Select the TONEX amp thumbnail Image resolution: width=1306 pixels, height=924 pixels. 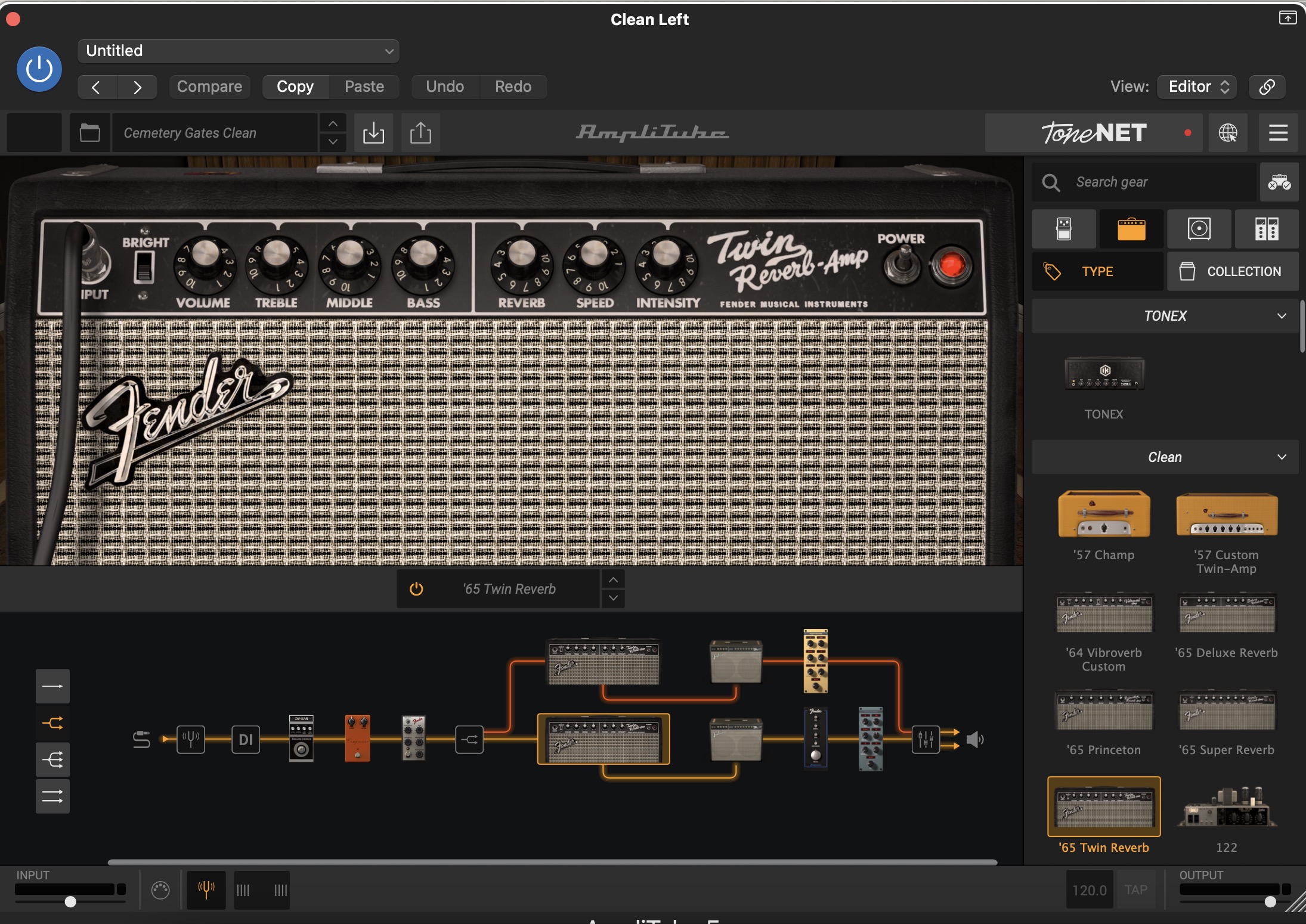(x=1104, y=374)
